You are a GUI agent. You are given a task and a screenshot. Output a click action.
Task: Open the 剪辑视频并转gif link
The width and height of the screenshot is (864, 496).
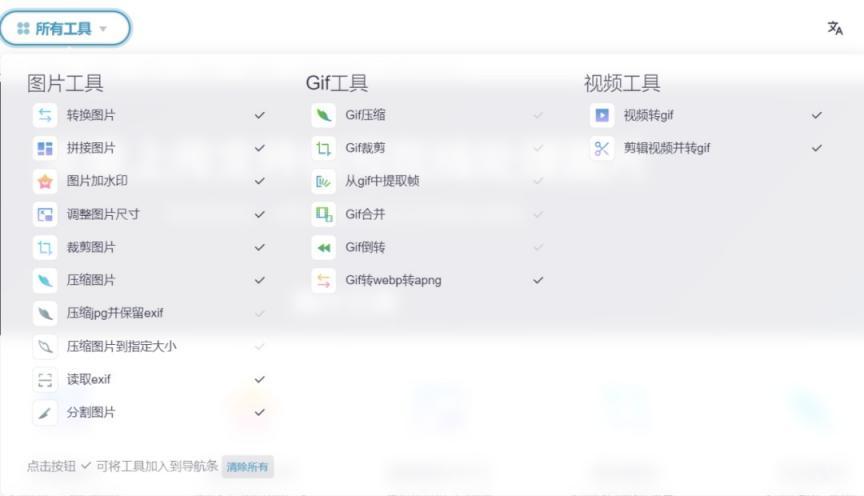point(667,148)
